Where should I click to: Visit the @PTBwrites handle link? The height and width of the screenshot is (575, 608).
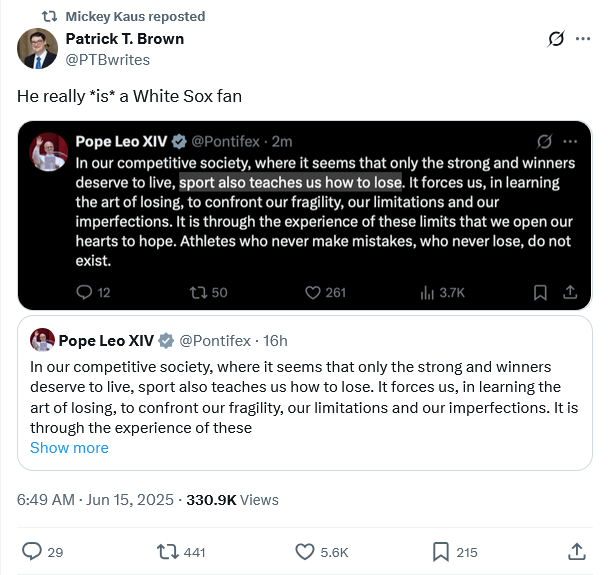coord(107,59)
